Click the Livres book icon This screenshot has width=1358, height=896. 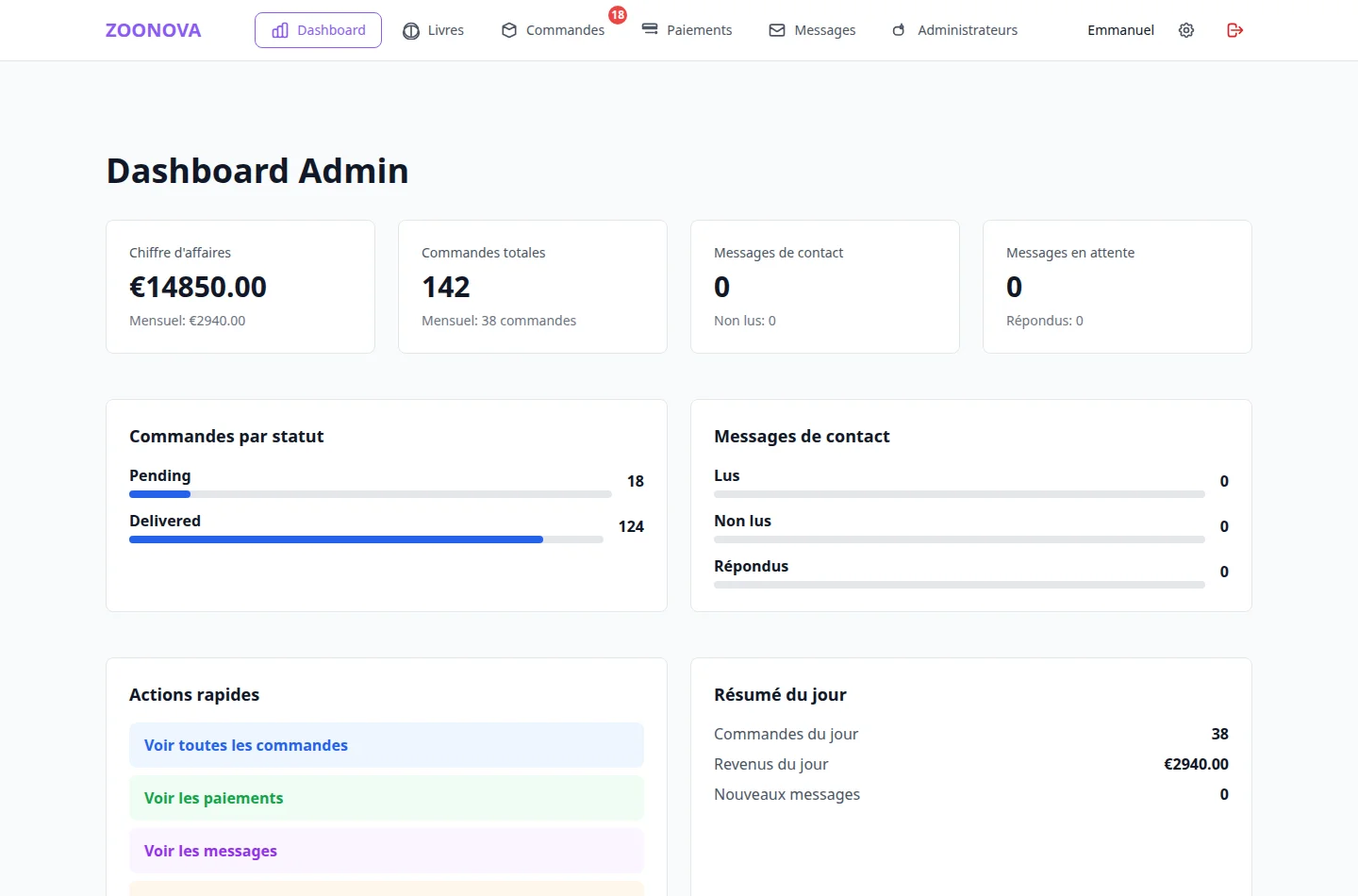coord(411,30)
